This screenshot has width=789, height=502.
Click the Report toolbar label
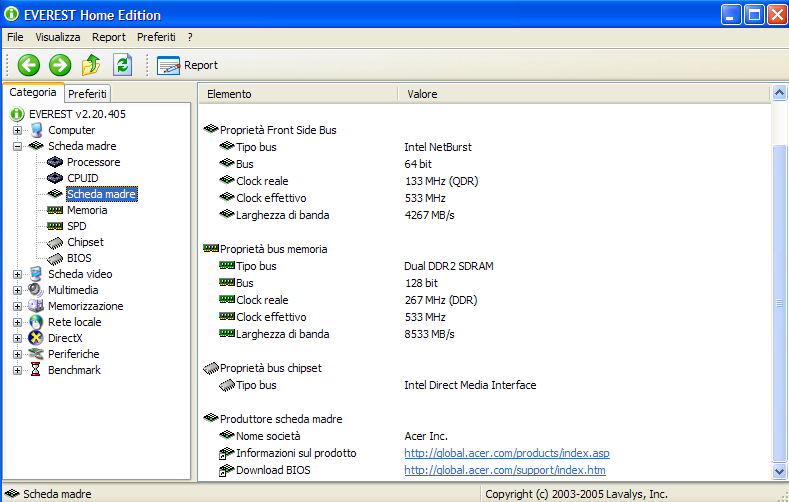coord(201,65)
